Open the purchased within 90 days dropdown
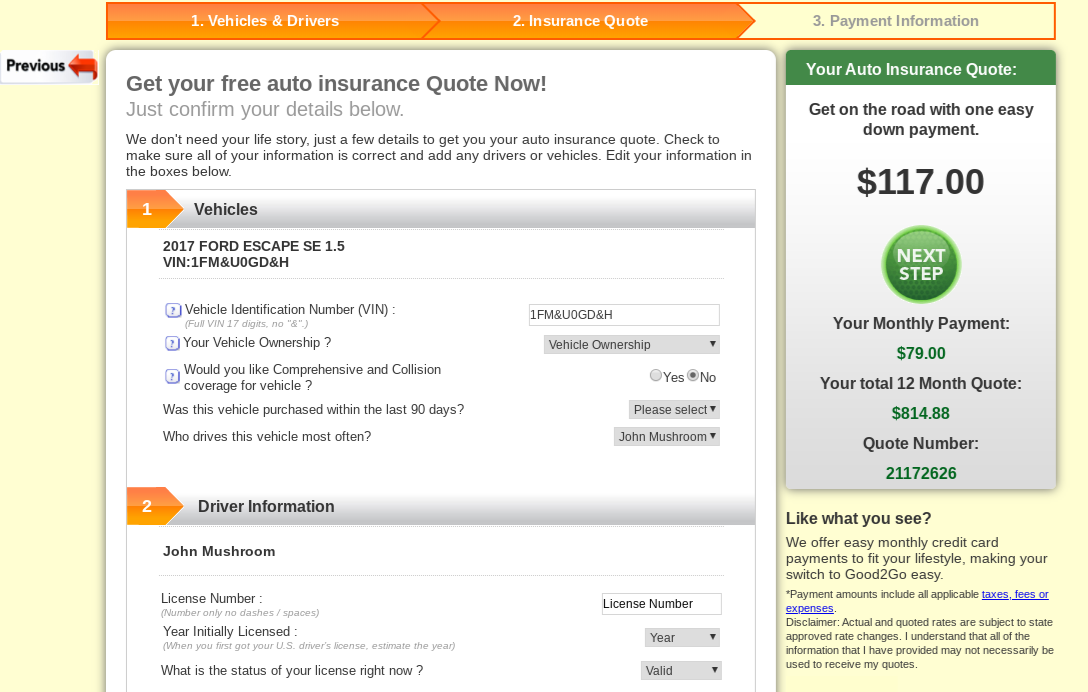This screenshot has height=692, width=1088. tap(674, 410)
